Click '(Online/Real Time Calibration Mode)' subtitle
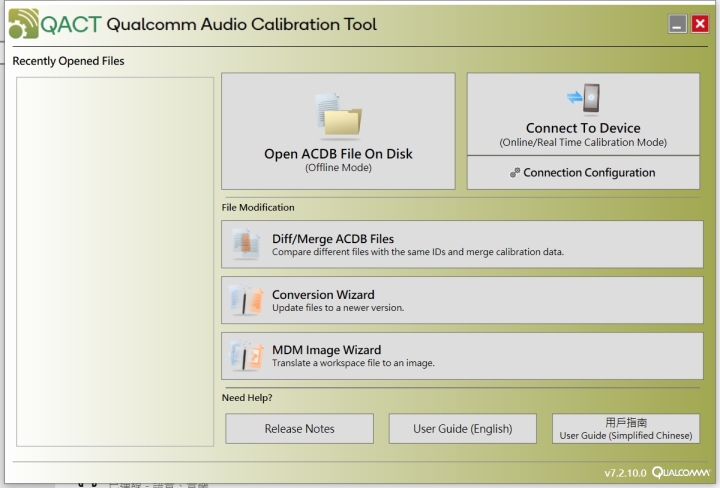720x488 pixels. pyautogui.click(x=583, y=142)
